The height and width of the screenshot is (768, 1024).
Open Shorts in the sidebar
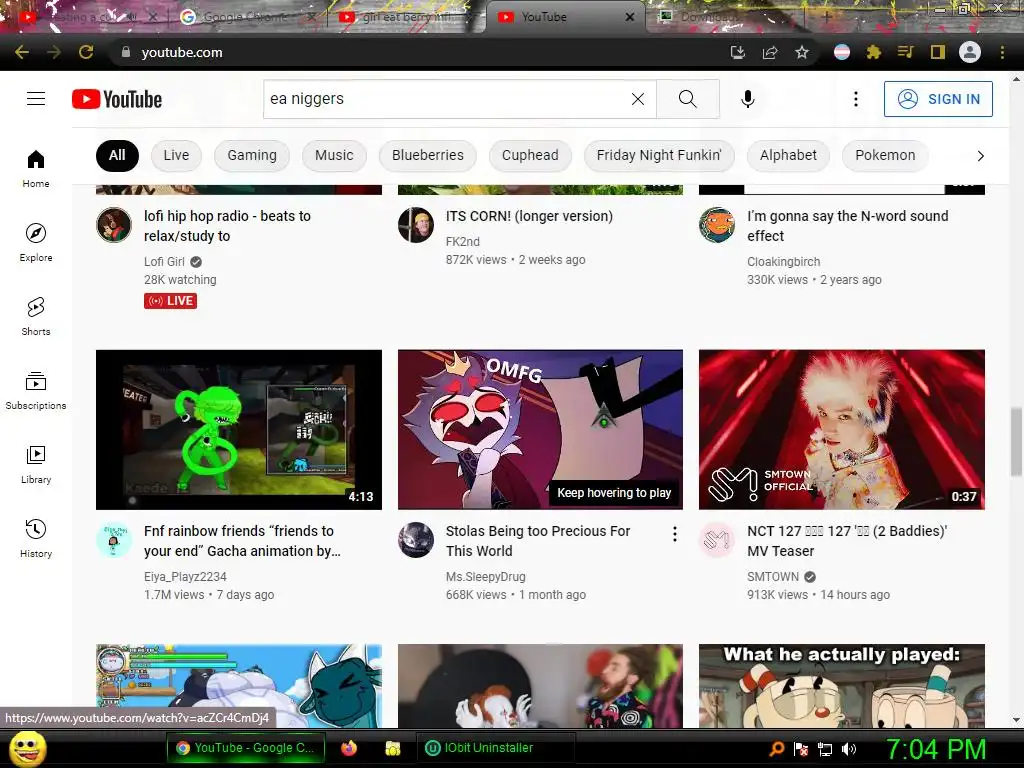coord(36,316)
